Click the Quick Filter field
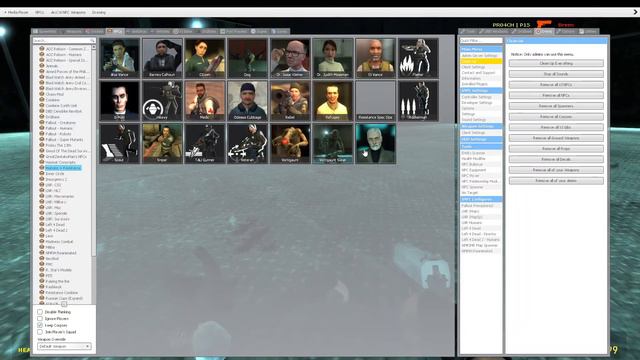 [x=481, y=40]
